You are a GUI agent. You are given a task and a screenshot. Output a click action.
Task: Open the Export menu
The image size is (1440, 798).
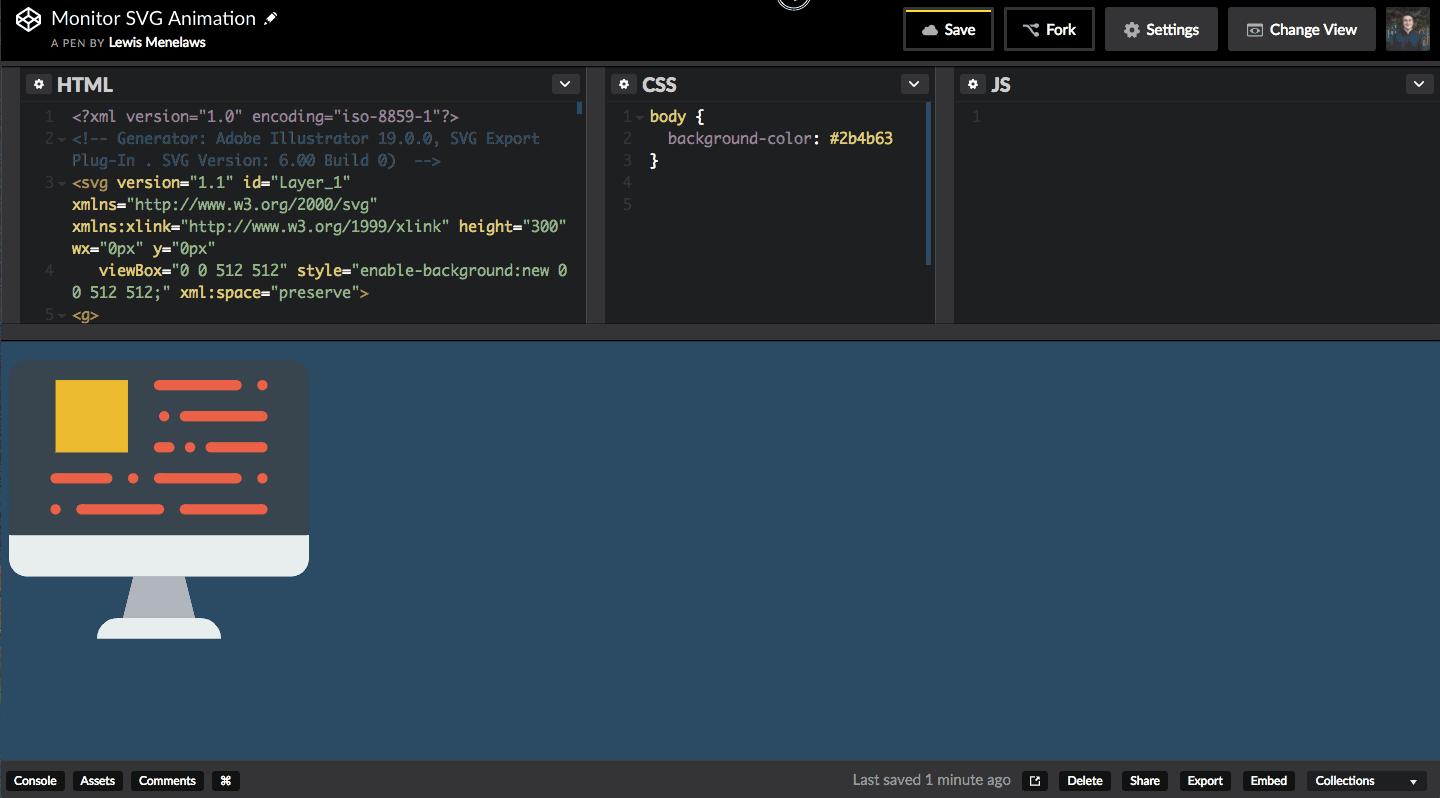tap(1204, 781)
